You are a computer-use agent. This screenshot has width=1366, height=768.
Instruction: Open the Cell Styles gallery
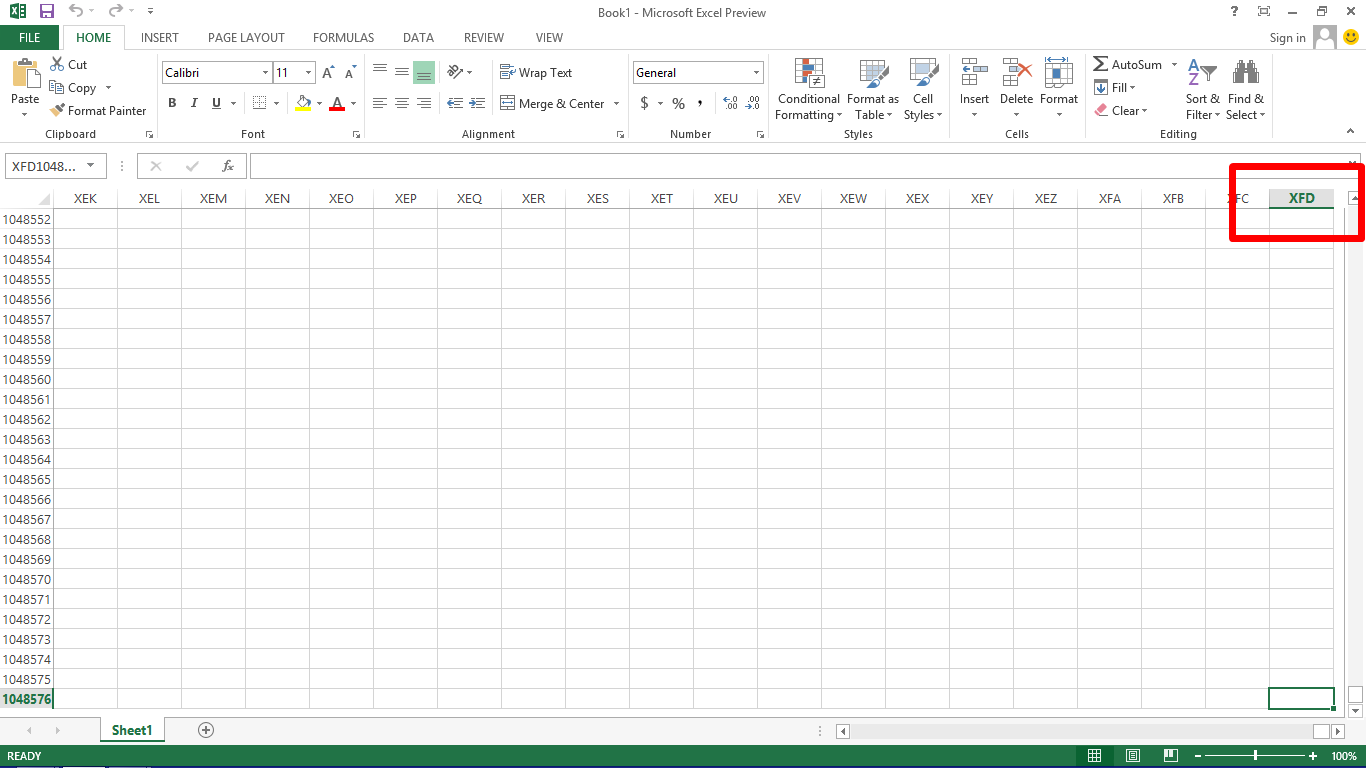[922, 90]
